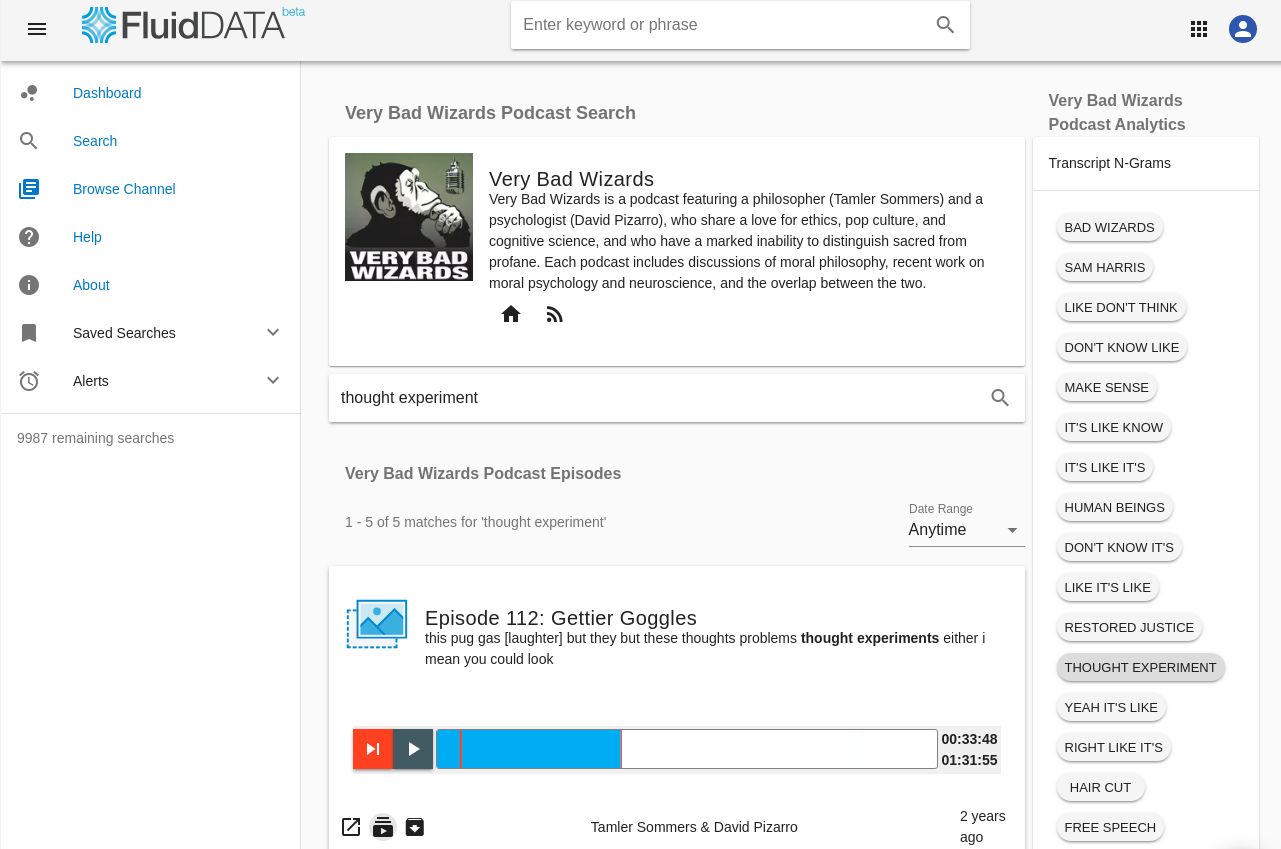Click the Episode 112 image placeholder icon
The height and width of the screenshot is (849, 1281).
click(377, 624)
